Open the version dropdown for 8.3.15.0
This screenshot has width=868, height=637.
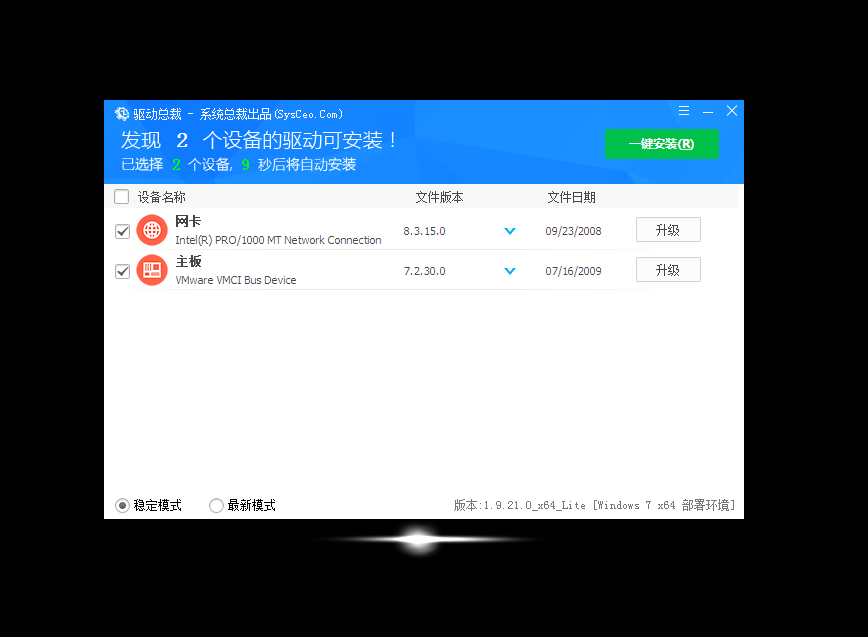(510, 230)
